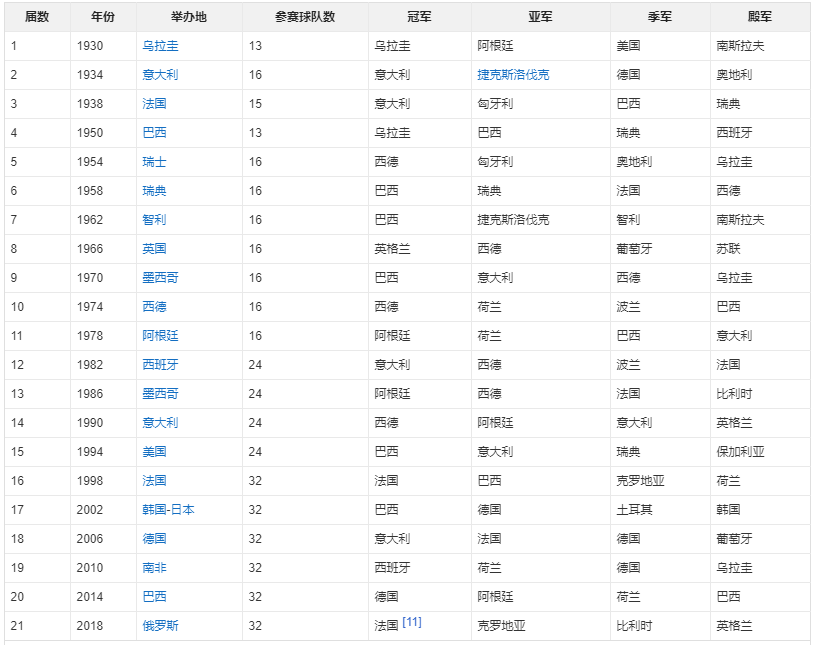Open footnote reference [11] beside 法国

(412, 622)
